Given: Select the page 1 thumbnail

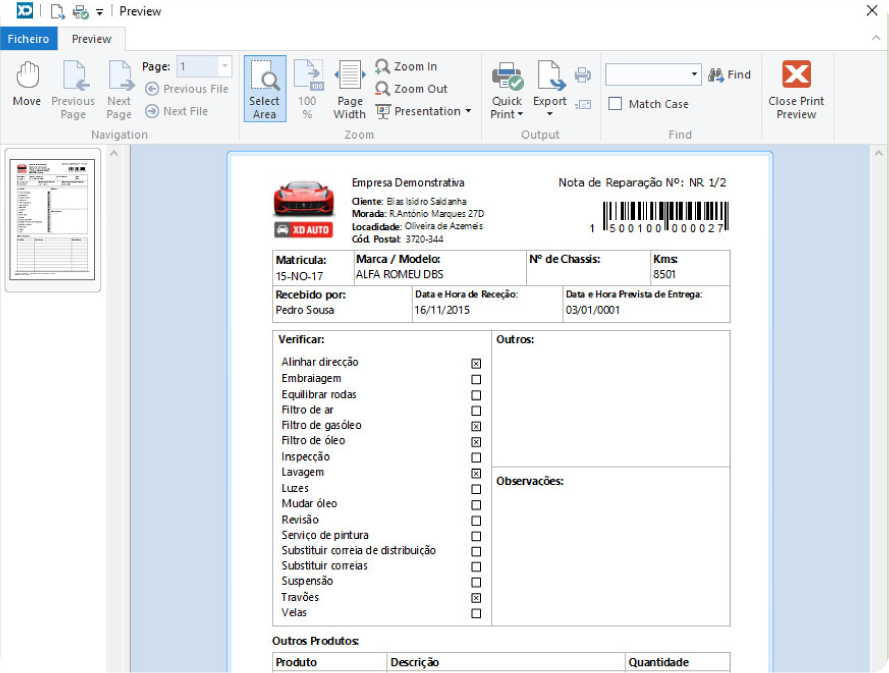Looking at the screenshot, I should (55, 217).
